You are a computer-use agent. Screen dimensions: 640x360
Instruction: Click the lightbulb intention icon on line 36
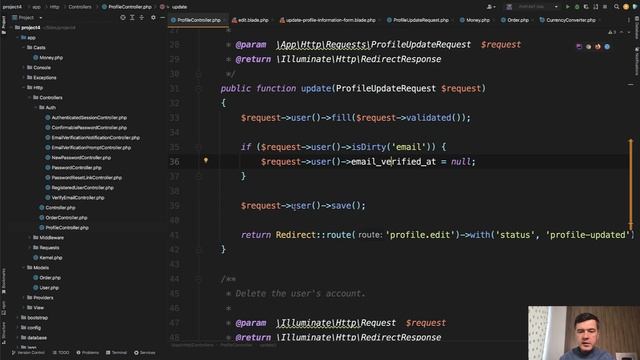[x=206, y=160]
